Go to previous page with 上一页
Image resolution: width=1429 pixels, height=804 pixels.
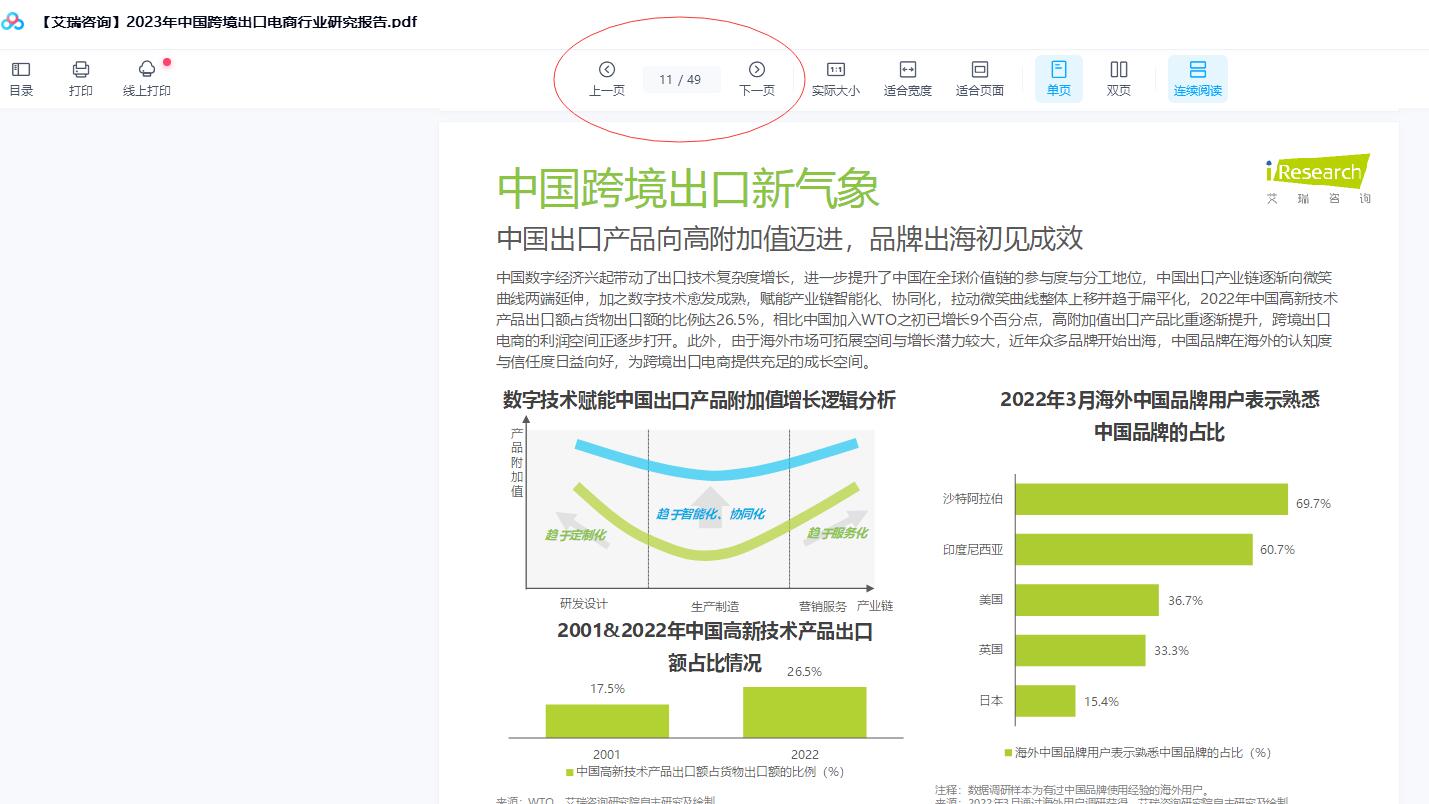click(x=606, y=78)
